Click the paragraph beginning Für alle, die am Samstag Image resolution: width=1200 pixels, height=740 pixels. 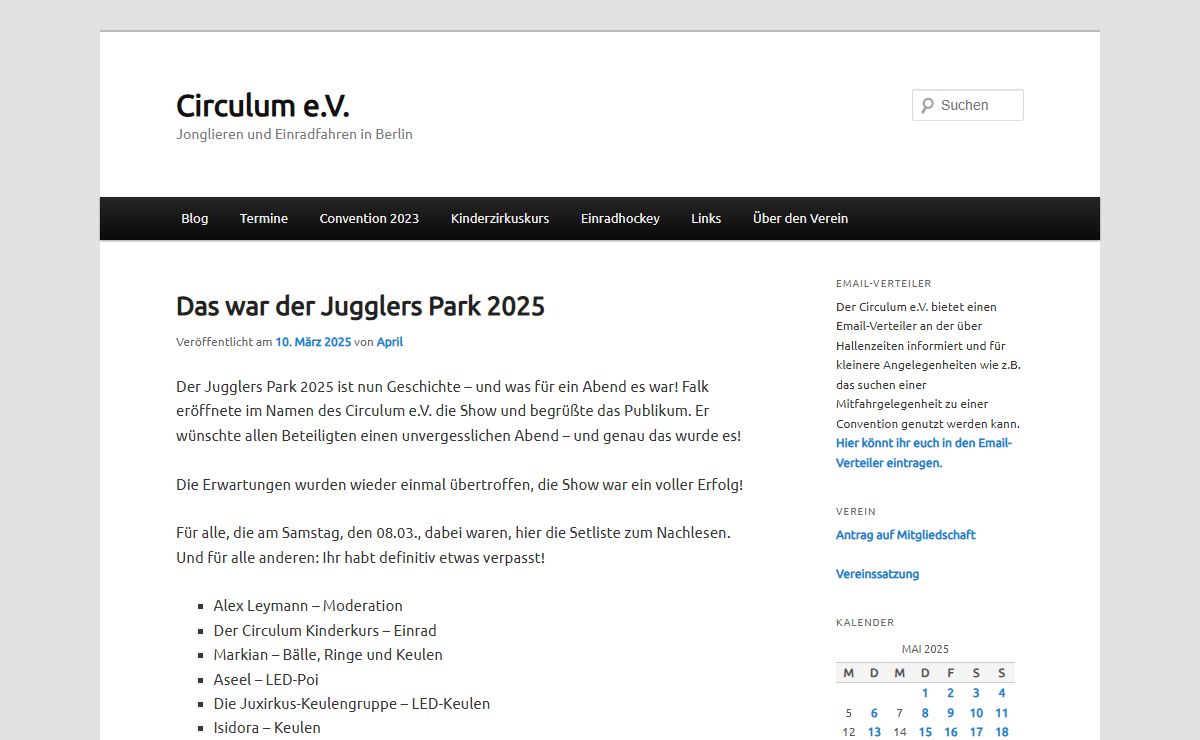[453, 546]
